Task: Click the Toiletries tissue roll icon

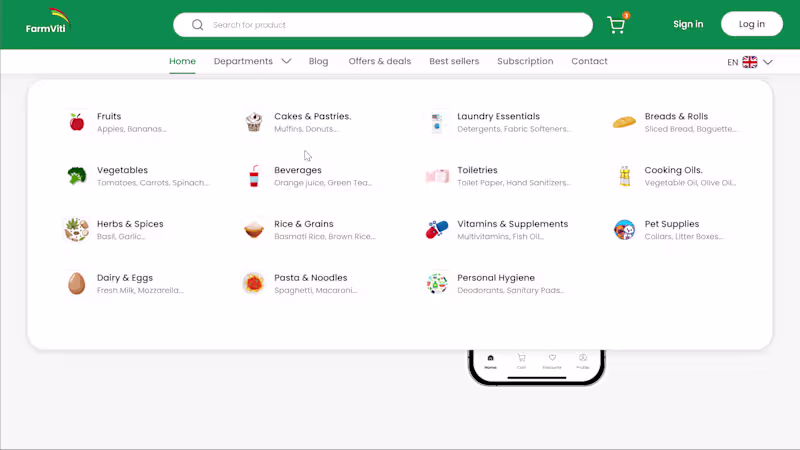Action: tap(437, 176)
